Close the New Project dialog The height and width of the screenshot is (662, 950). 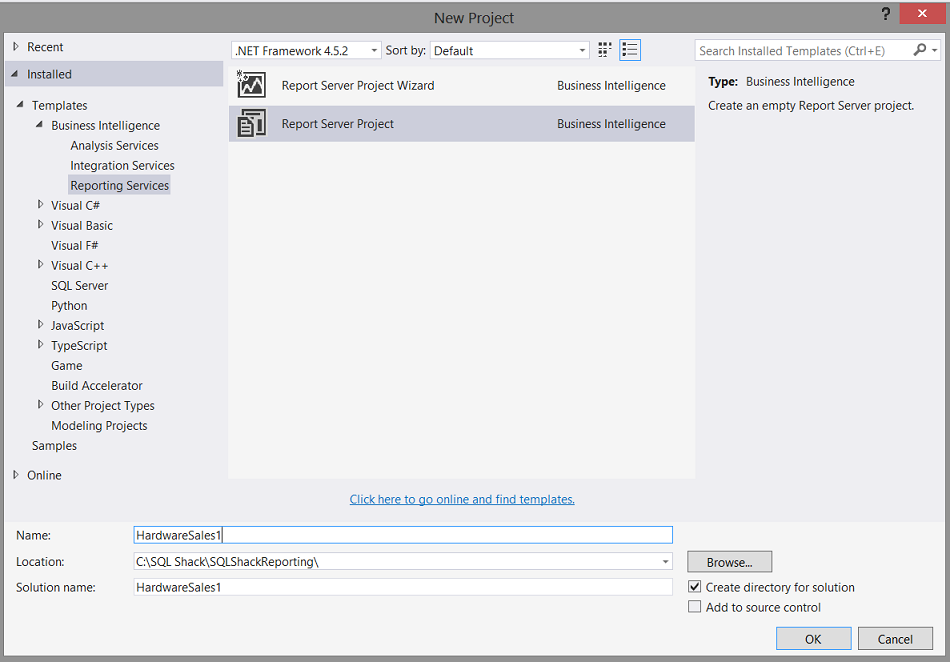click(x=922, y=13)
